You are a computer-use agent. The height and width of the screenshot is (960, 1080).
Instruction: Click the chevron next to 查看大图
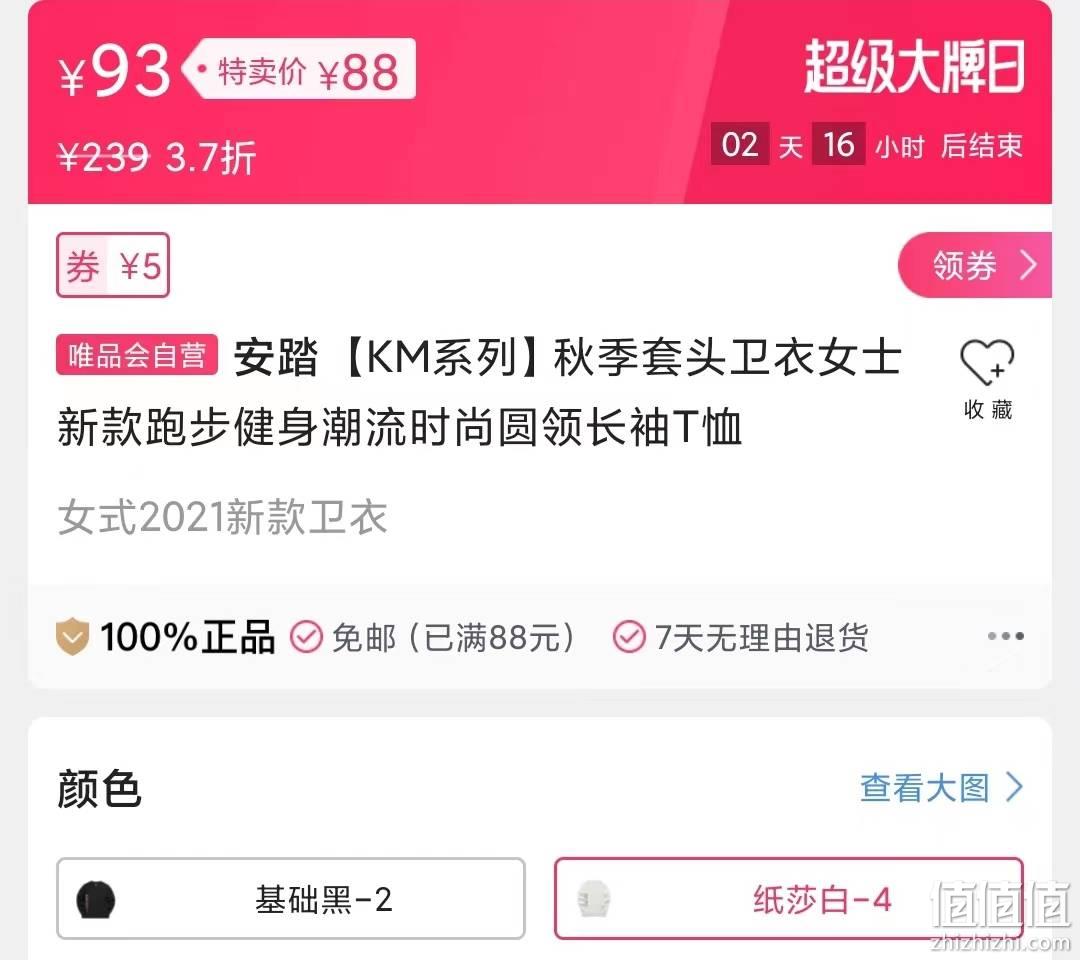coord(1015,787)
